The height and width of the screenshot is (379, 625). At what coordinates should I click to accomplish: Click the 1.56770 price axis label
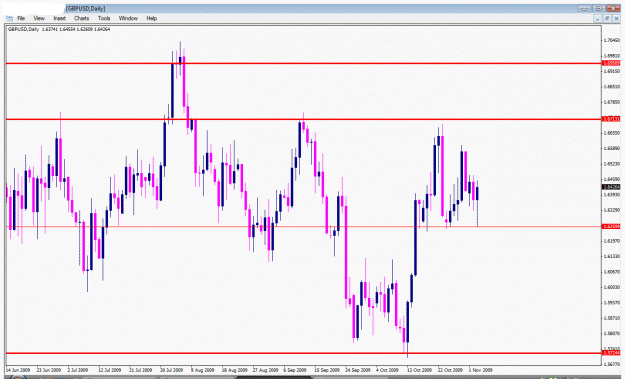pyautogui.click(x=612, y=364)
